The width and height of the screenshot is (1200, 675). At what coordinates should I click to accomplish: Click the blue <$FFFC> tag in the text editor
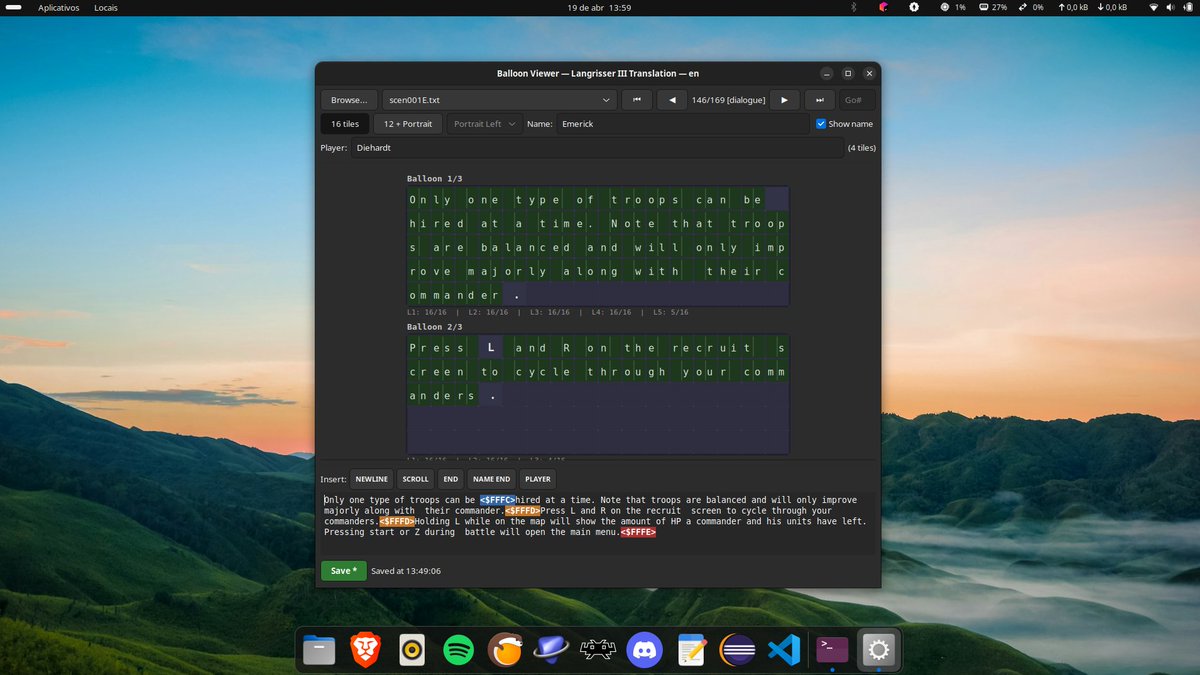(497, 499)
